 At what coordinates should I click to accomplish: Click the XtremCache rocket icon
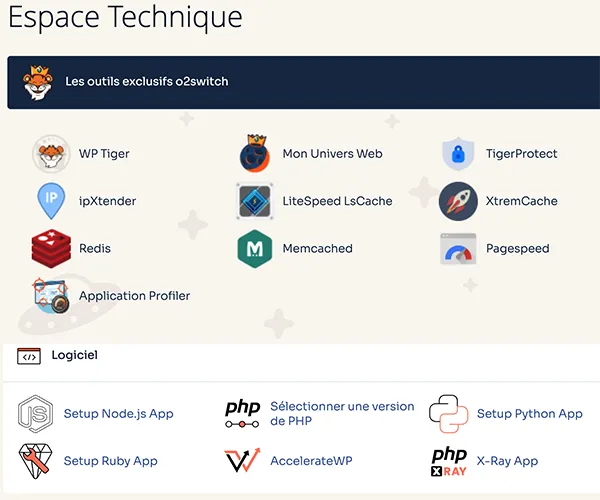pos(458,201)
